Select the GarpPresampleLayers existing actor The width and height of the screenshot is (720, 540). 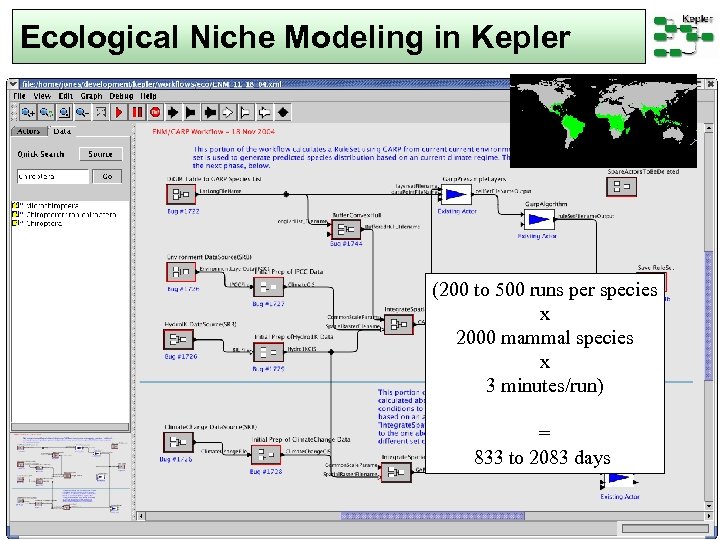click(x=456, y=195)
